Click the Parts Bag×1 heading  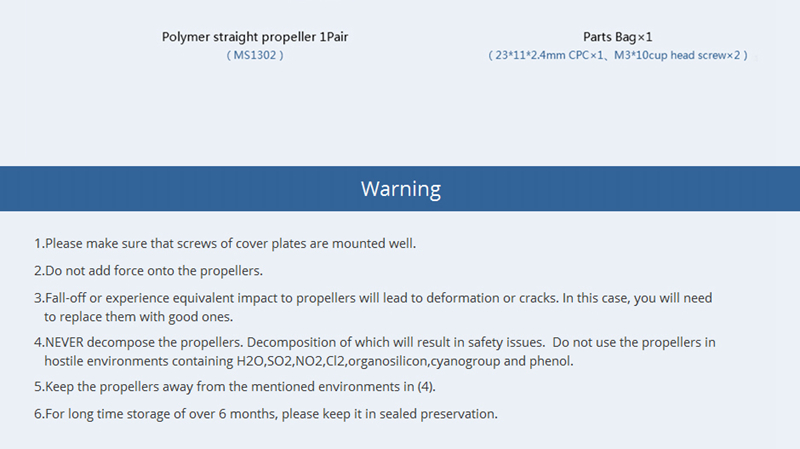tap(618, 37)
